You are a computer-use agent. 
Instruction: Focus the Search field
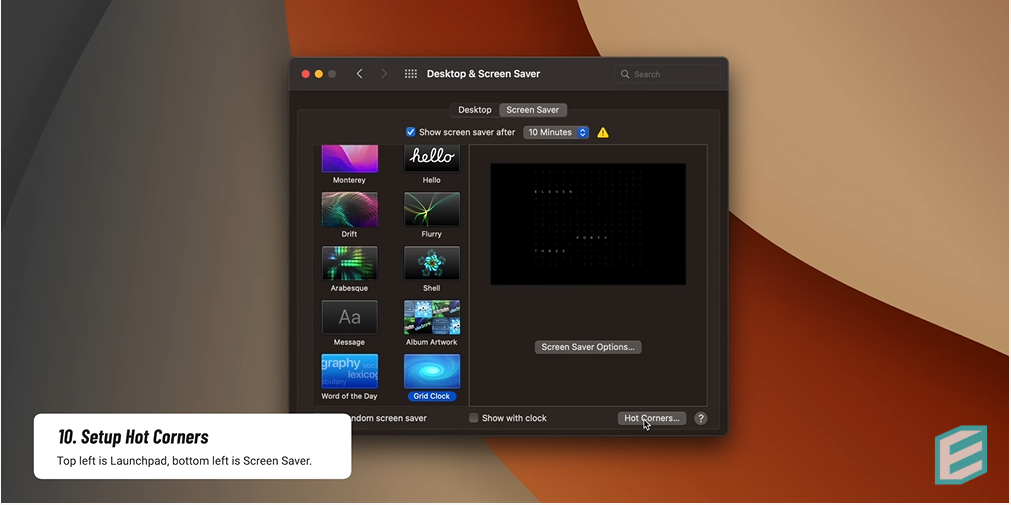click(667, 74)
